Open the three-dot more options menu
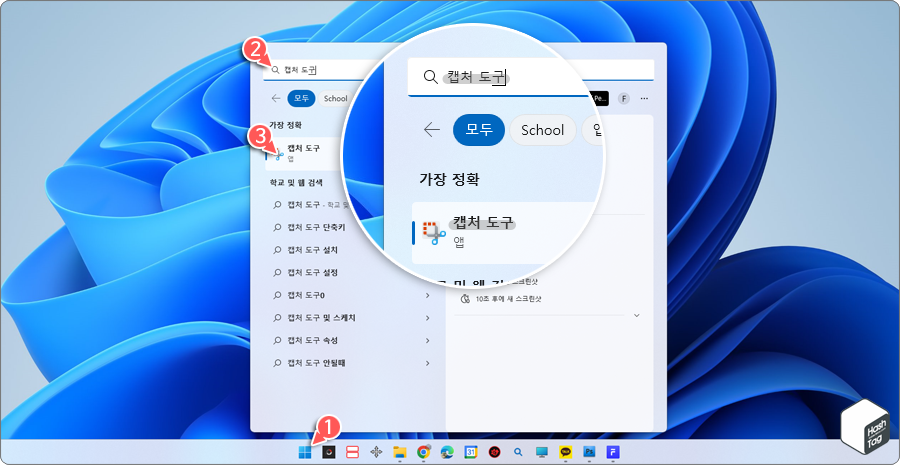 point(645,99)
